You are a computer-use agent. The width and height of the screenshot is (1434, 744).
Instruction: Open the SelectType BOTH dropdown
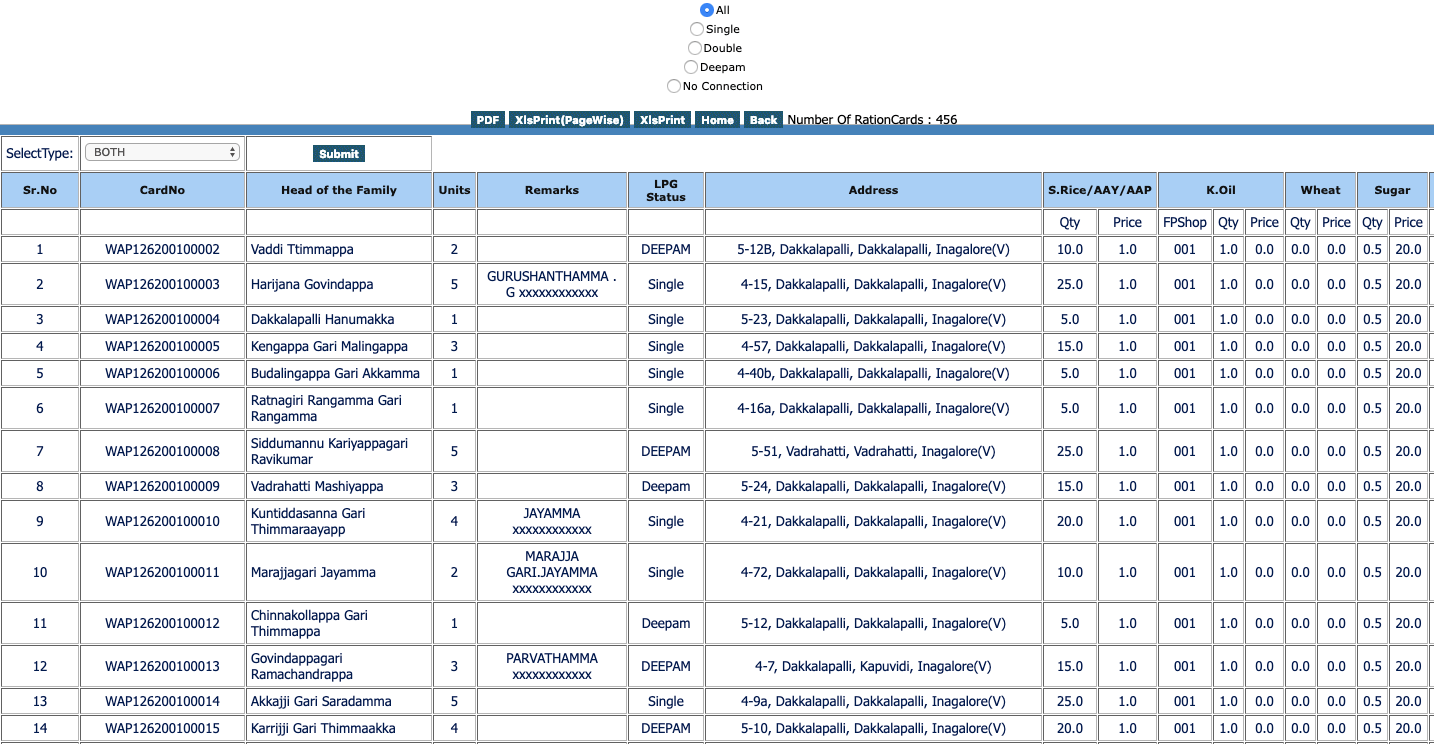[x=162, y=152]
